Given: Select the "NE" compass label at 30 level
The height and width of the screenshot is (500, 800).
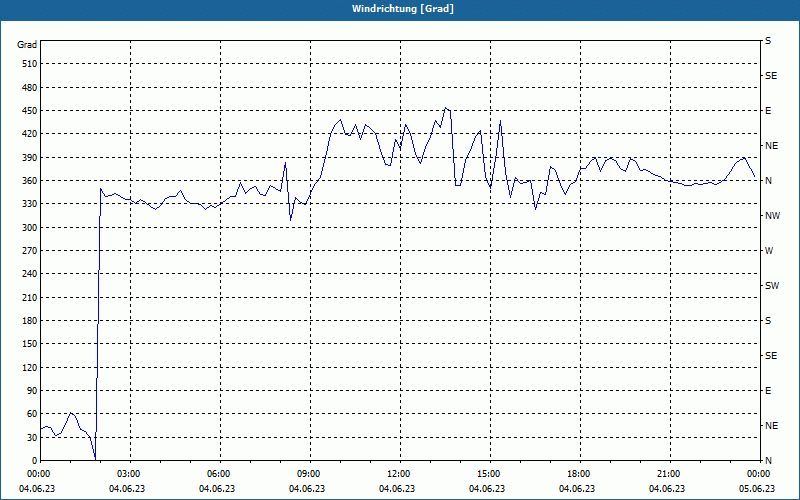Looking at the screenshot, I should [771, 426].
